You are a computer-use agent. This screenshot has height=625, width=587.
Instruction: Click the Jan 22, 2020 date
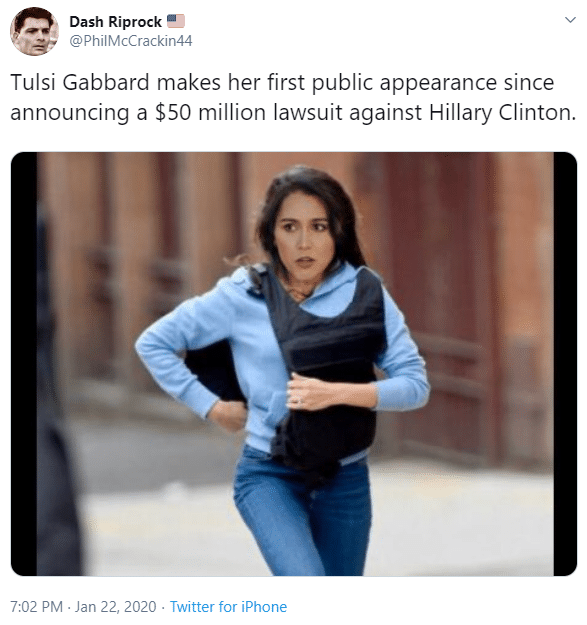pyautogui.click(x=116, y=607)
